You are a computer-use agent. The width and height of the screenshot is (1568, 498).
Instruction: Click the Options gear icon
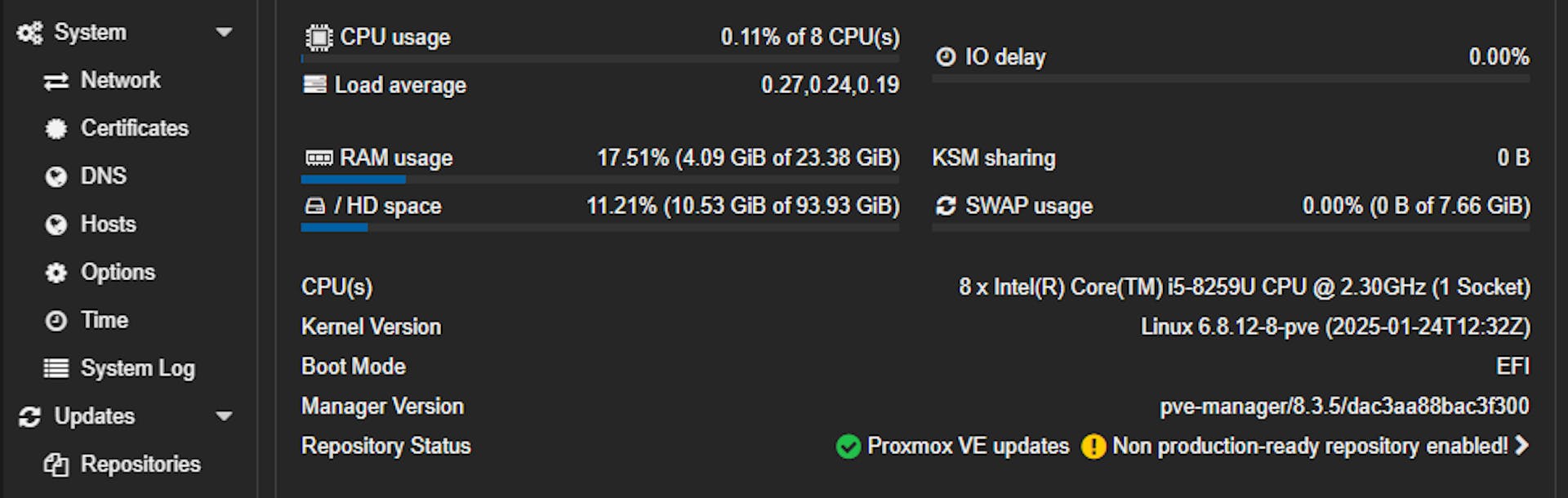point(56,273)
